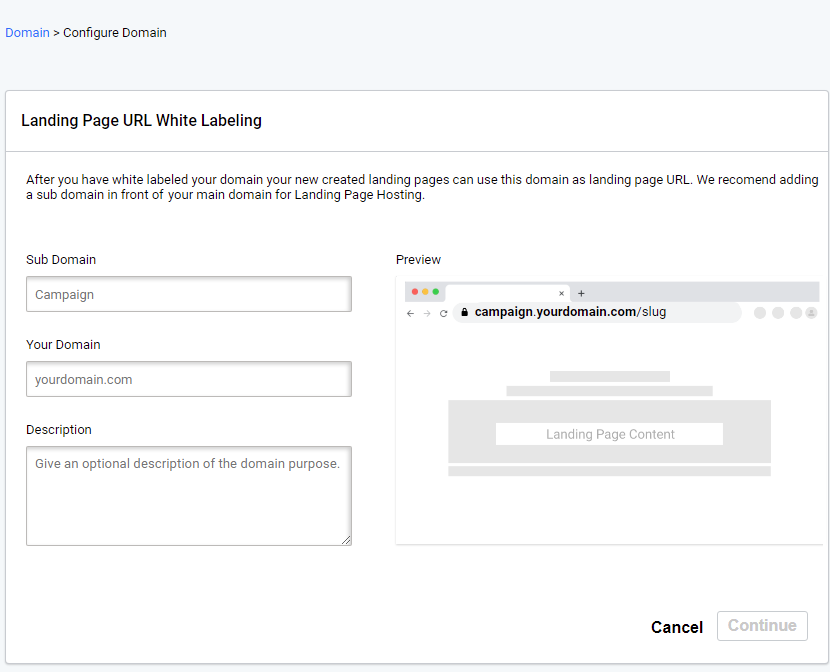This screenshot has height=672, width=830.
Task: Click the plus new-tab icon in the preview
Action: [x=582, y=293]
